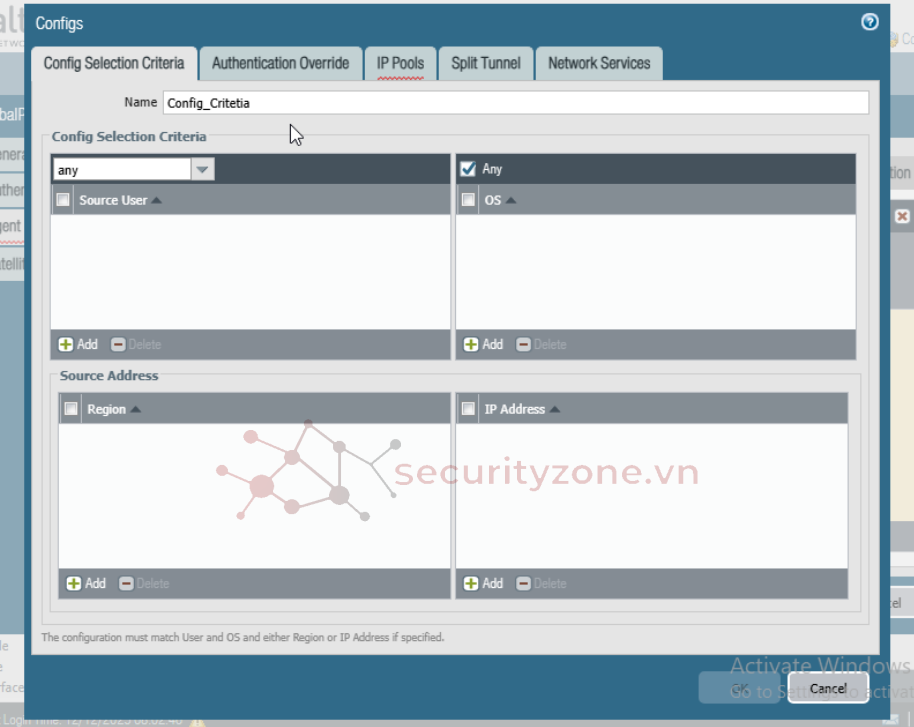Image resolution: width=914 pixels, height=727 pixels.
Task: Click the help question mark icon
Action: pos(869,22)
